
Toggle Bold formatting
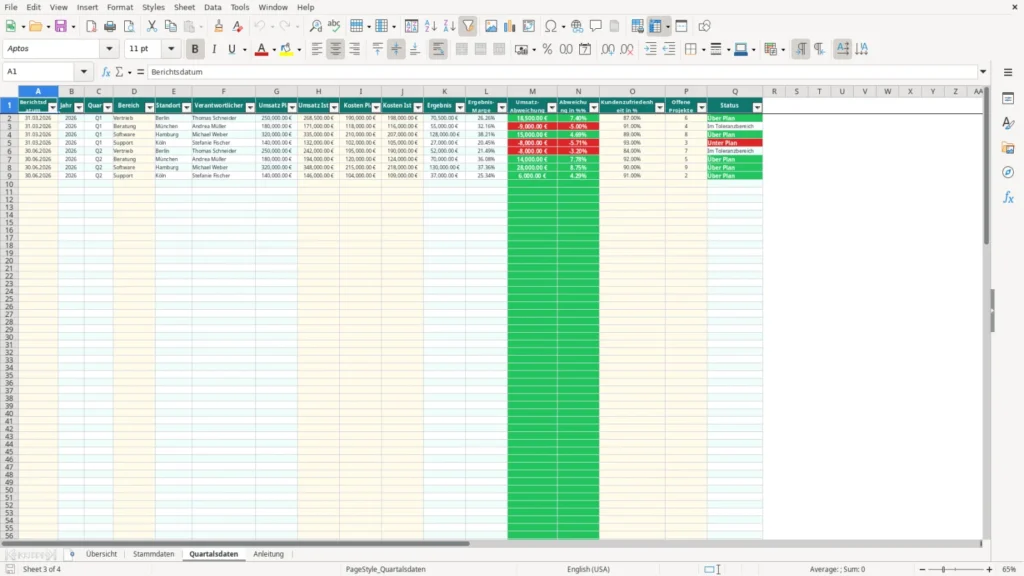tap(195, 49)
